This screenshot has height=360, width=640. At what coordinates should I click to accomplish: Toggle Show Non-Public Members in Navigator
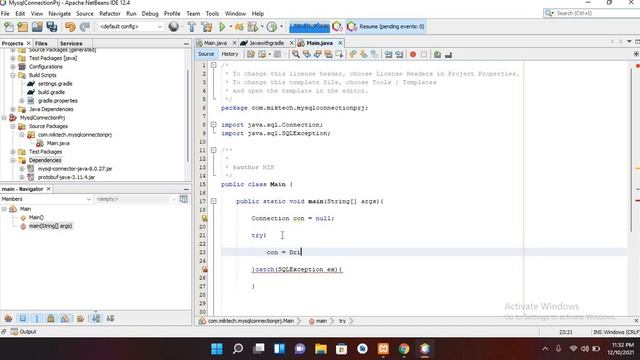pyautogui.click(x=51, y=318)
